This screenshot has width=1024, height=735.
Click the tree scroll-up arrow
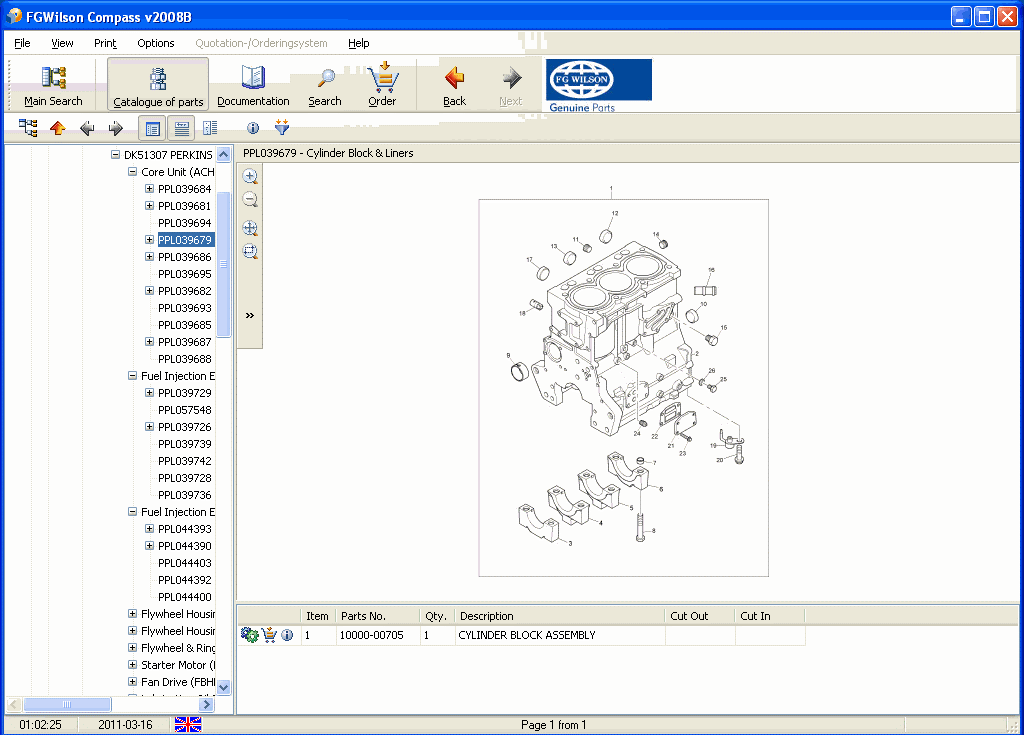223,155
